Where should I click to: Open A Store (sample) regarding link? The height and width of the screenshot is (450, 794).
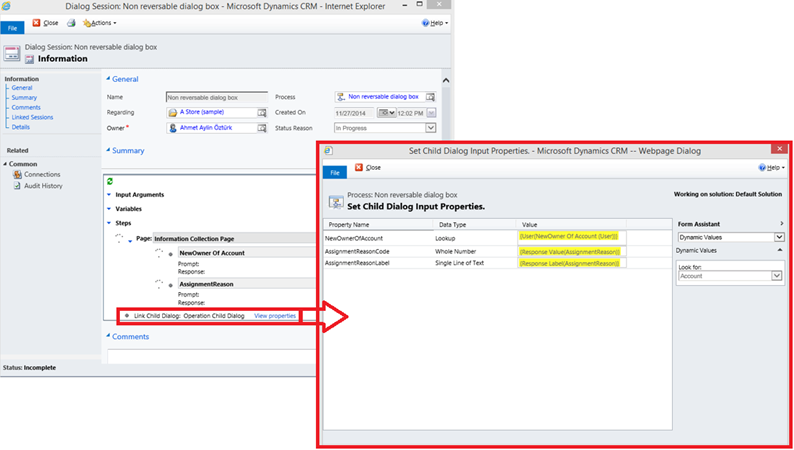pyautogui.click(x=202, y=112)
